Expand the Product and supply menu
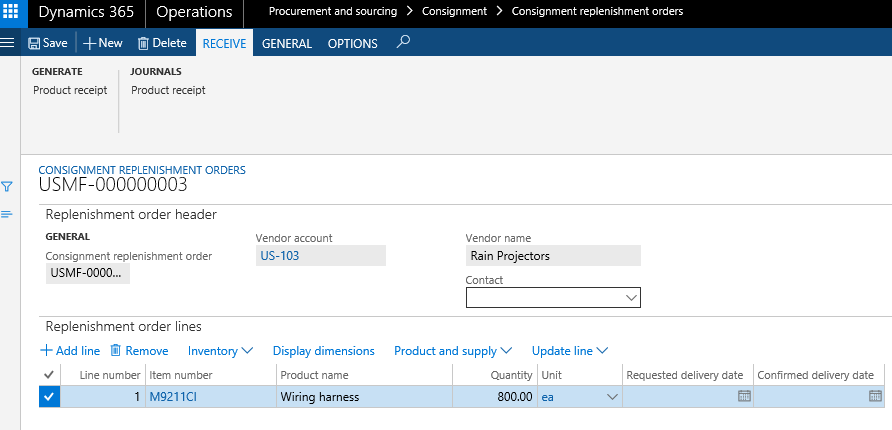This screenshot has height=430, width=892. click(x=452, y=351)
